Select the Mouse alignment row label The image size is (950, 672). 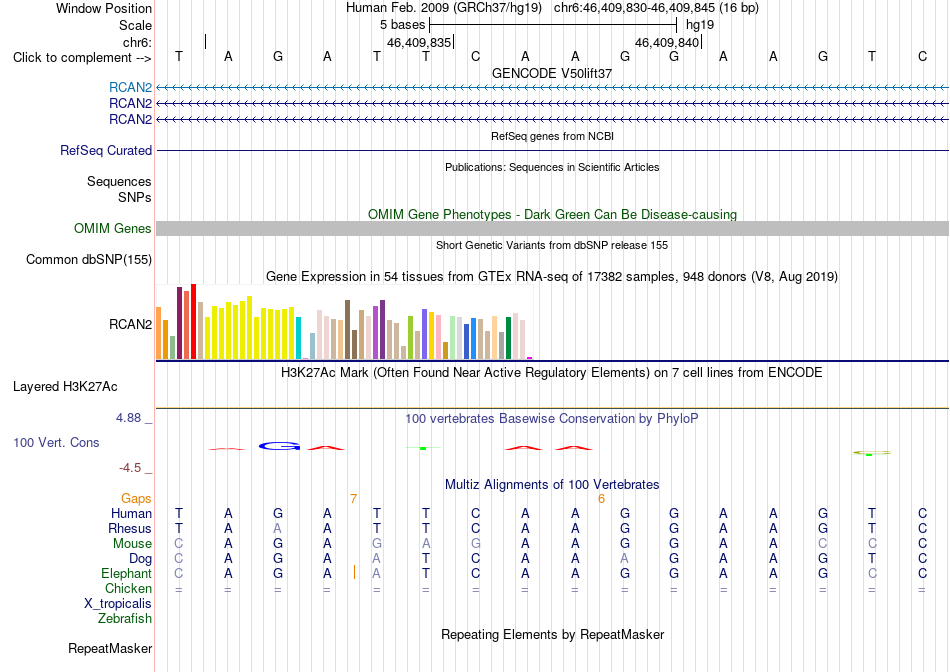coord(132,544)
